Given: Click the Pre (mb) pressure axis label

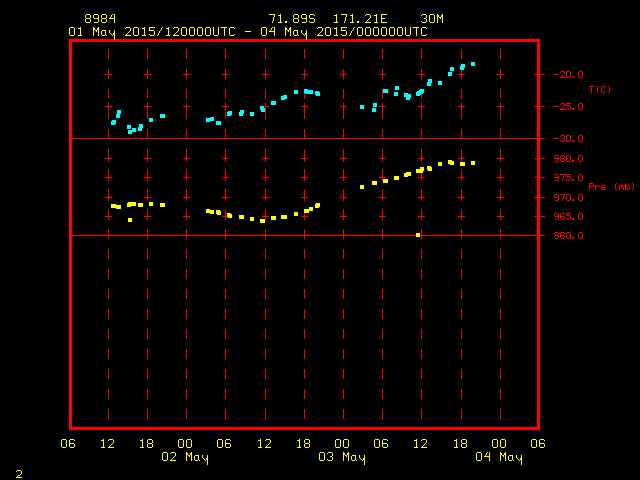Looking at the screenshot, I should coord(611,187).
